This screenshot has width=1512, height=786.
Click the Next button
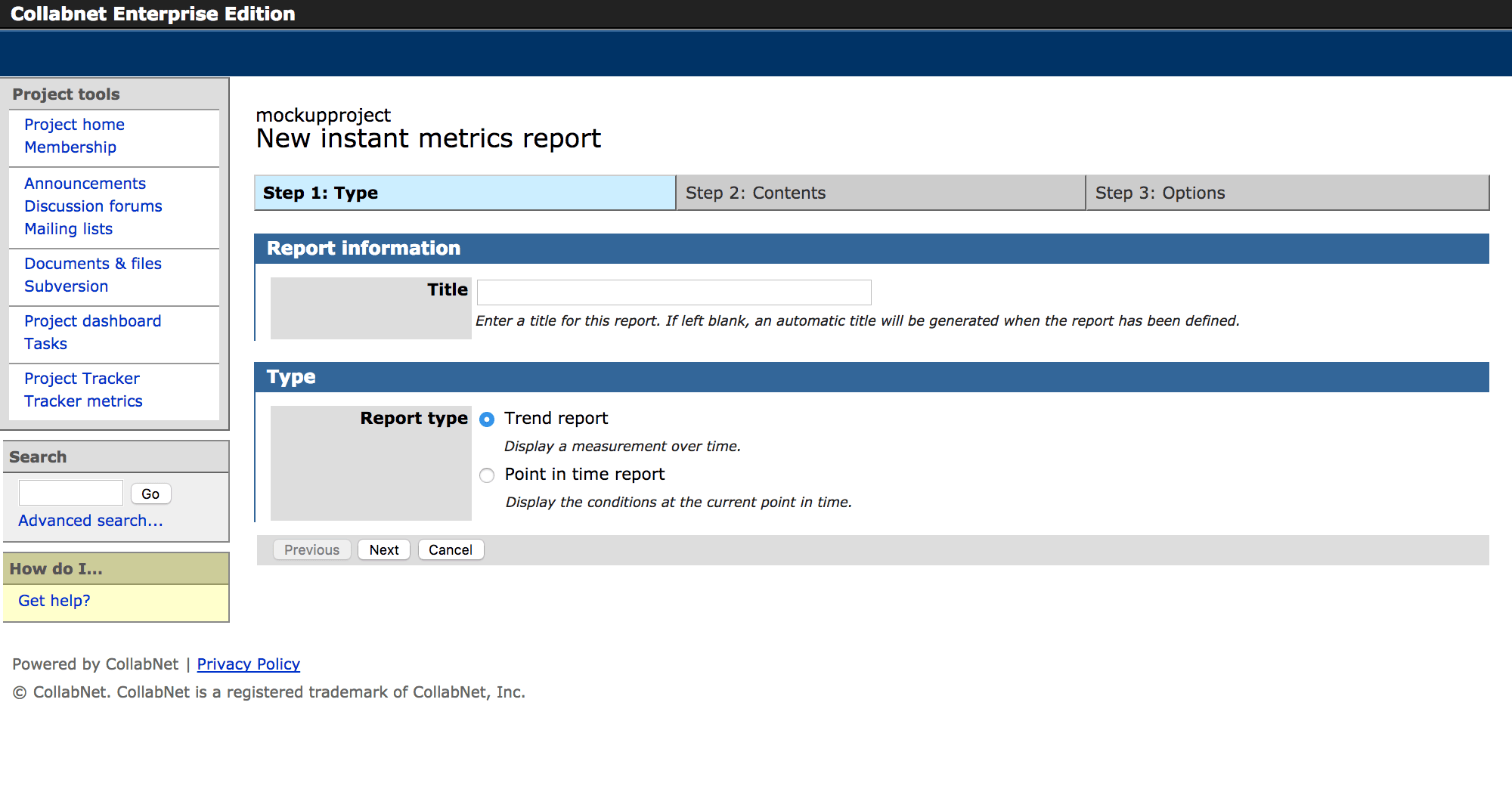pyautogui.click(x=384, y=549)
